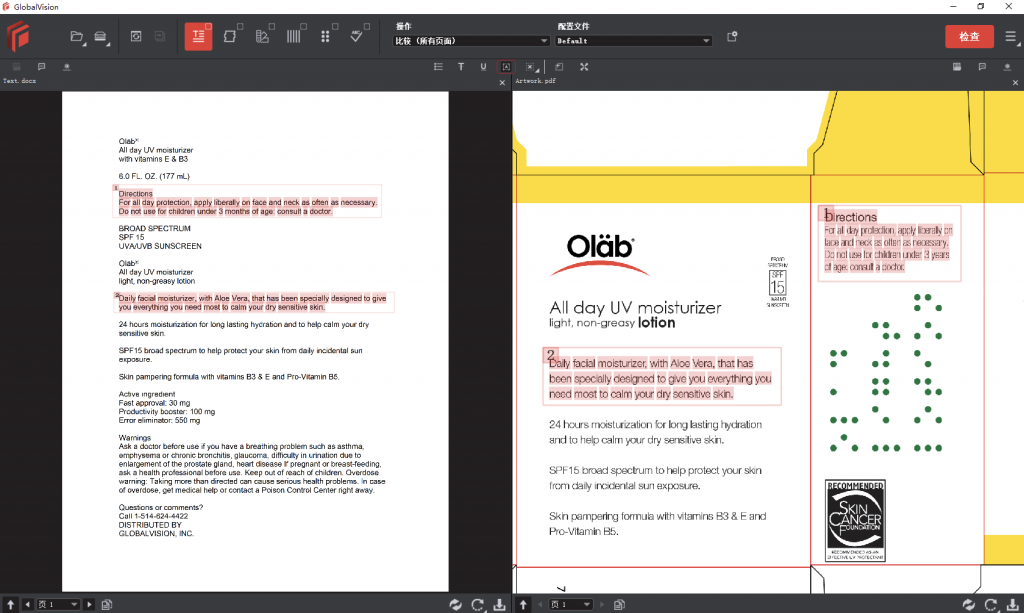Select the T text tool
The image size is (1024, 613).
[x=461, y=67]
